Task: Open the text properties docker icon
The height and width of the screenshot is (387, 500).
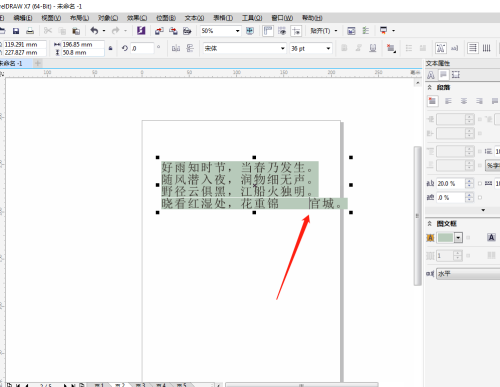Action: 441,48
